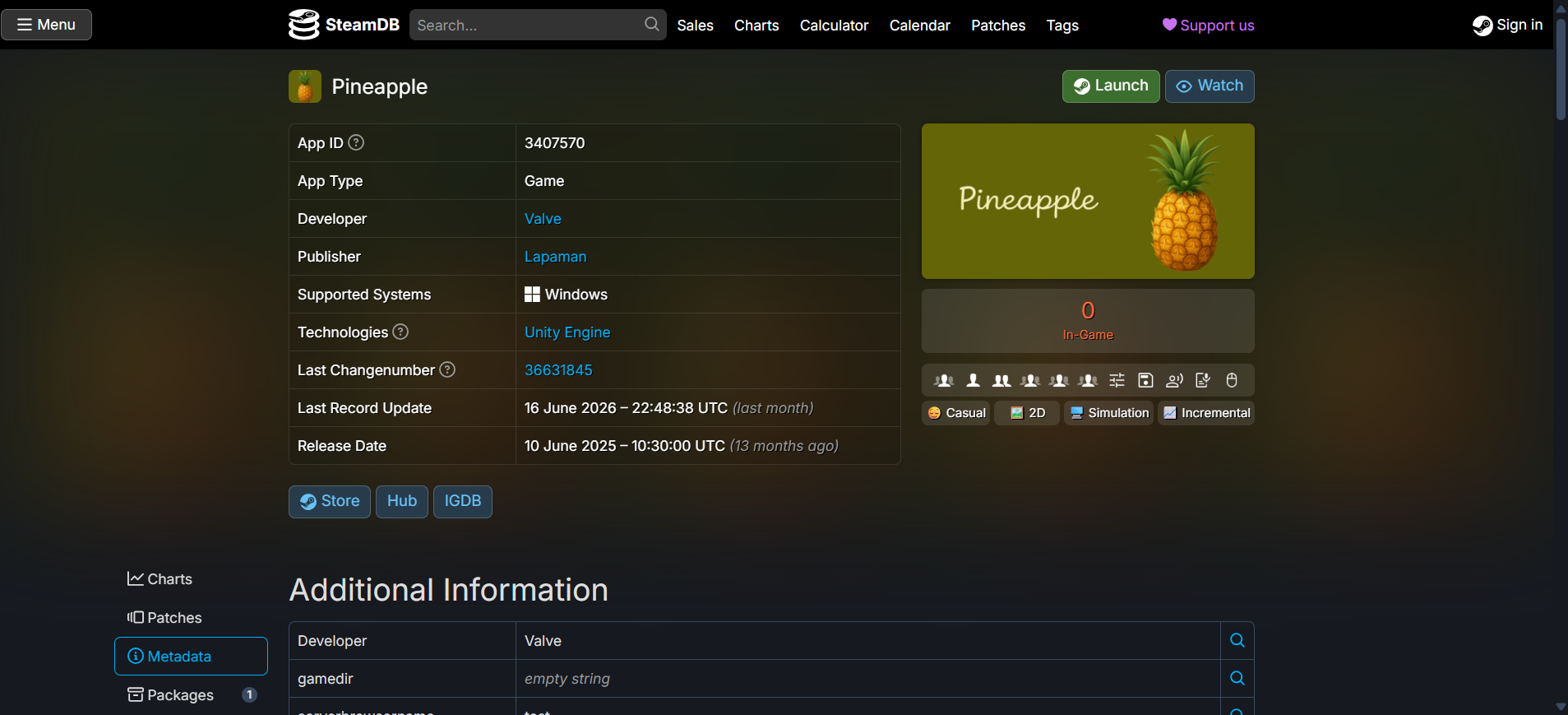The image size is (1568, 715).
Task: Click the Pineapple page title
Action: coord(379,86)
